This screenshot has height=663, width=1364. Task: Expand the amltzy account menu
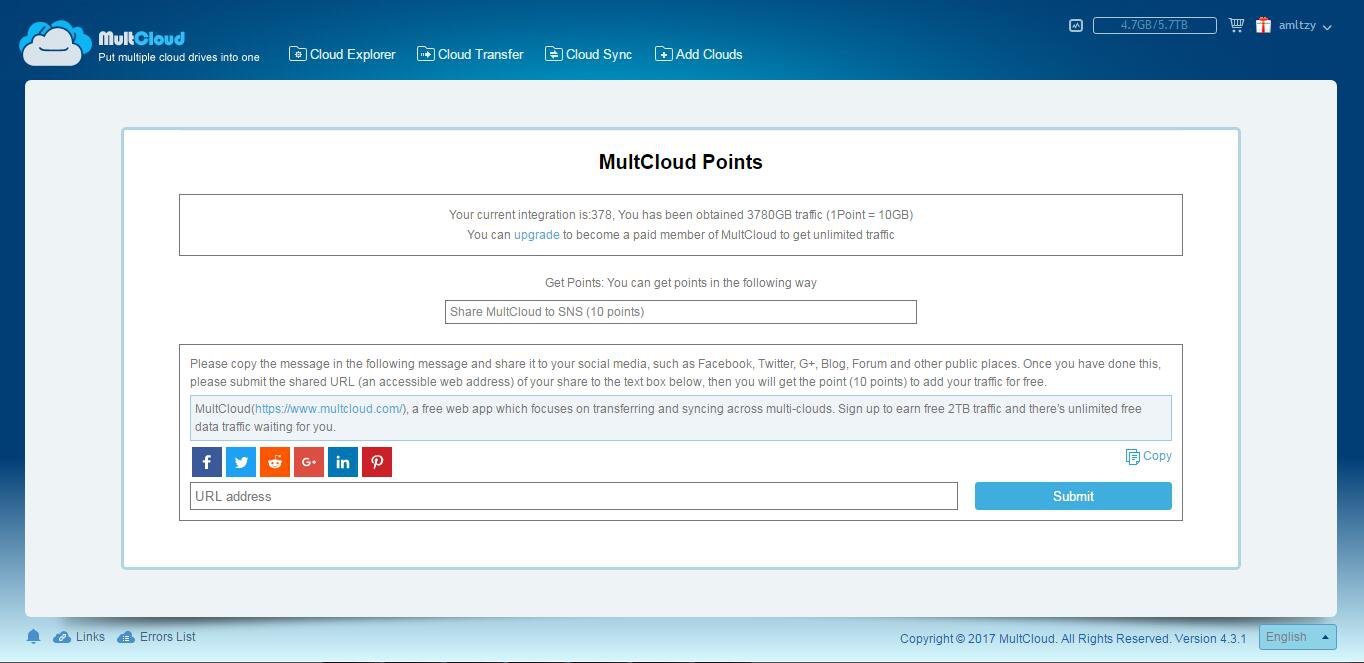1305,26
